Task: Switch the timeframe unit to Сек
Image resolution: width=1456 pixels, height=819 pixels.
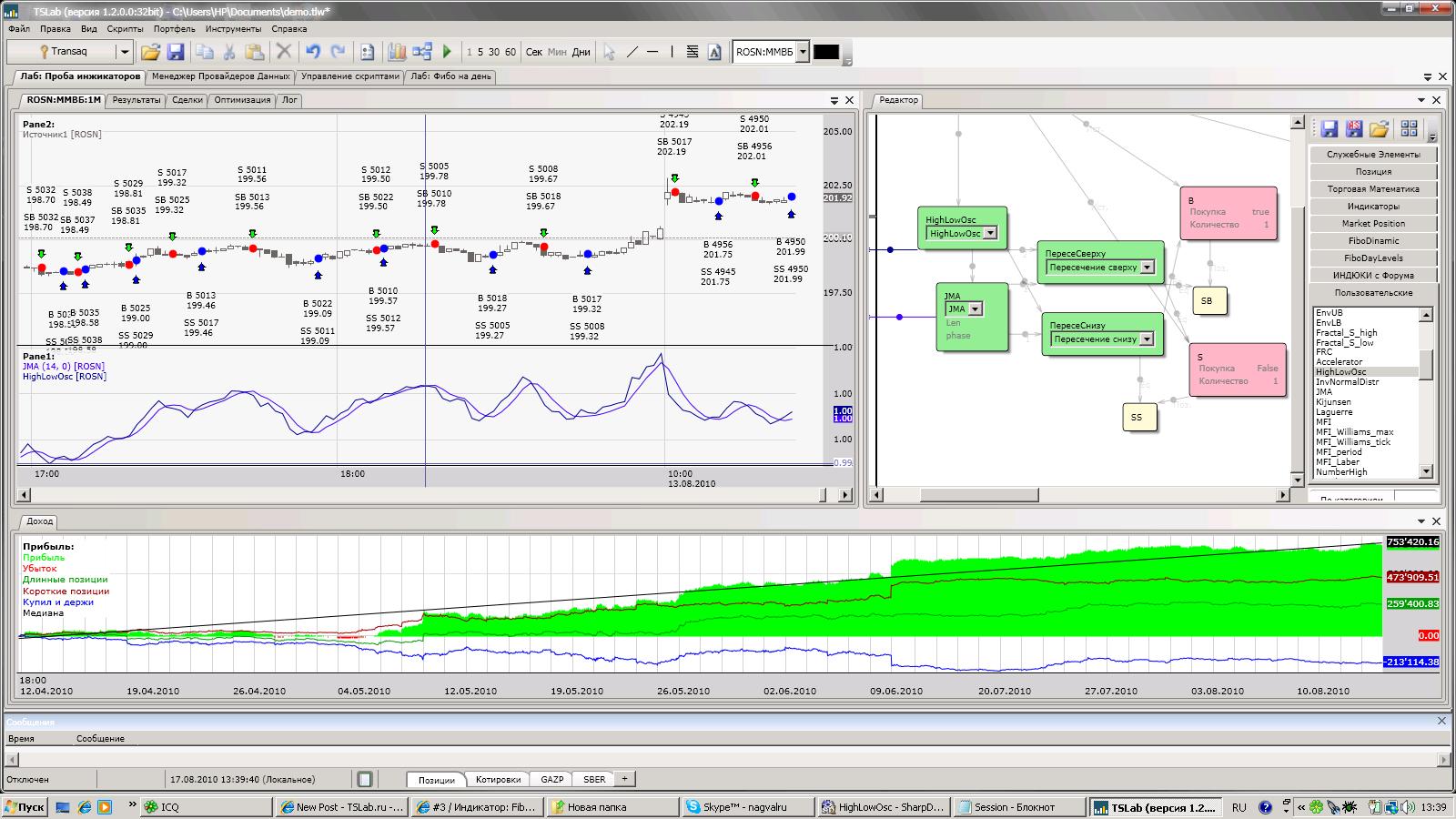Action: tap(534, 52)
